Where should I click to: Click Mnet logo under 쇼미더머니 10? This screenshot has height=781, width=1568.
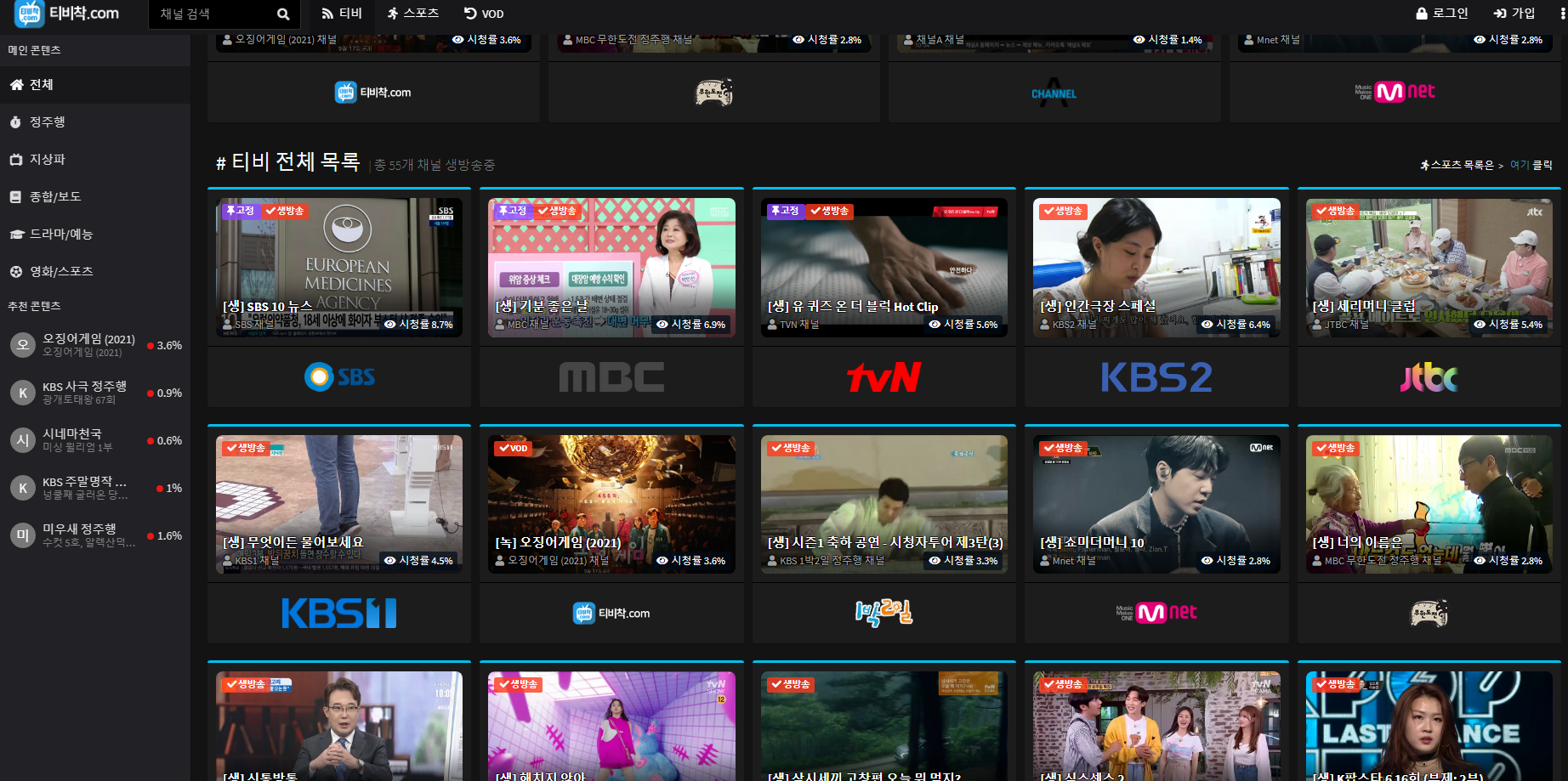1156,613
